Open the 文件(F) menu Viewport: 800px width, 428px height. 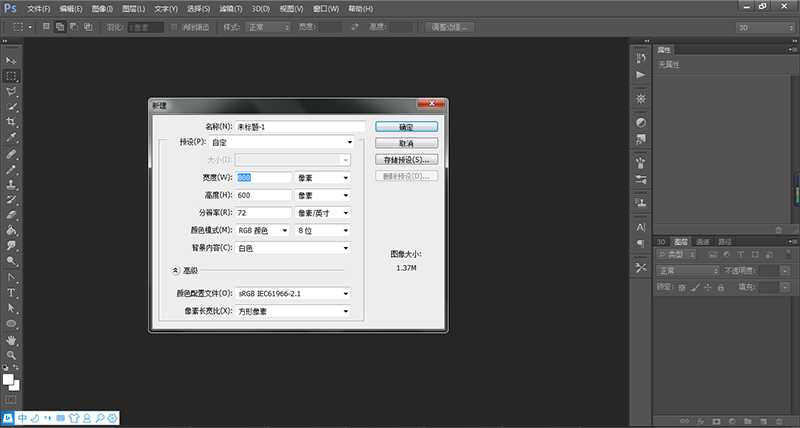click(39, 8)
